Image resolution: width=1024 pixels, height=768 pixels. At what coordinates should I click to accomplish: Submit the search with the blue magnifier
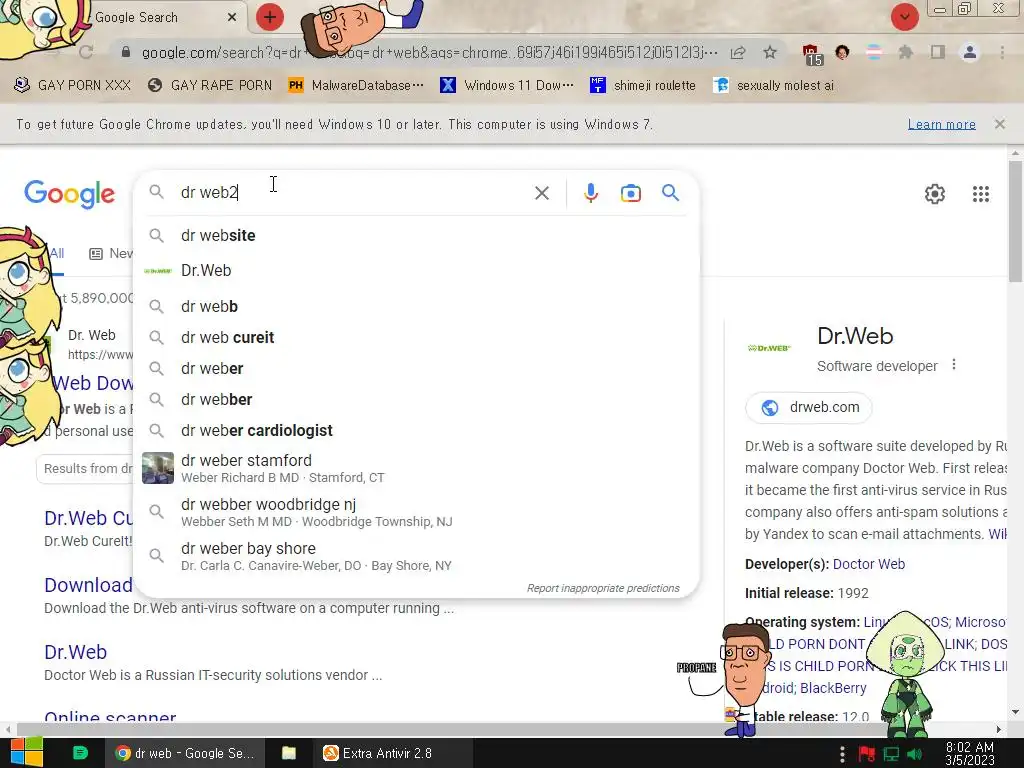click(670, 193)
